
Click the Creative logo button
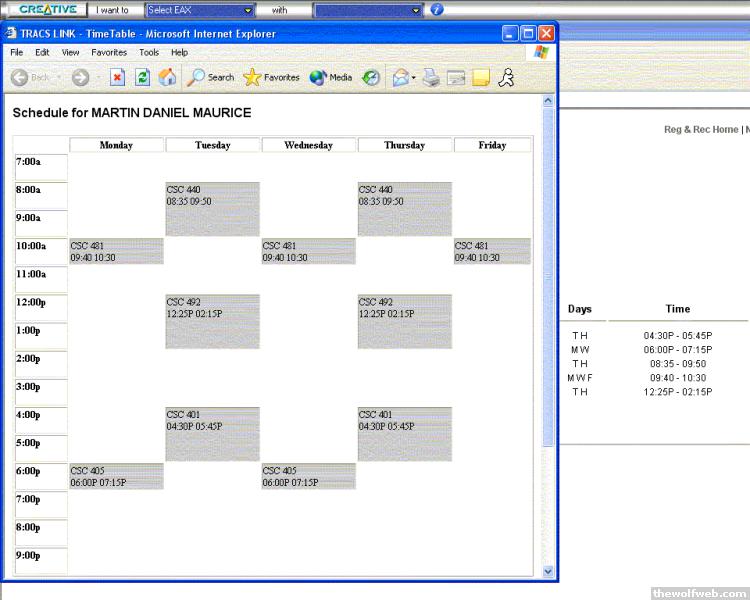tap(46, 9)
